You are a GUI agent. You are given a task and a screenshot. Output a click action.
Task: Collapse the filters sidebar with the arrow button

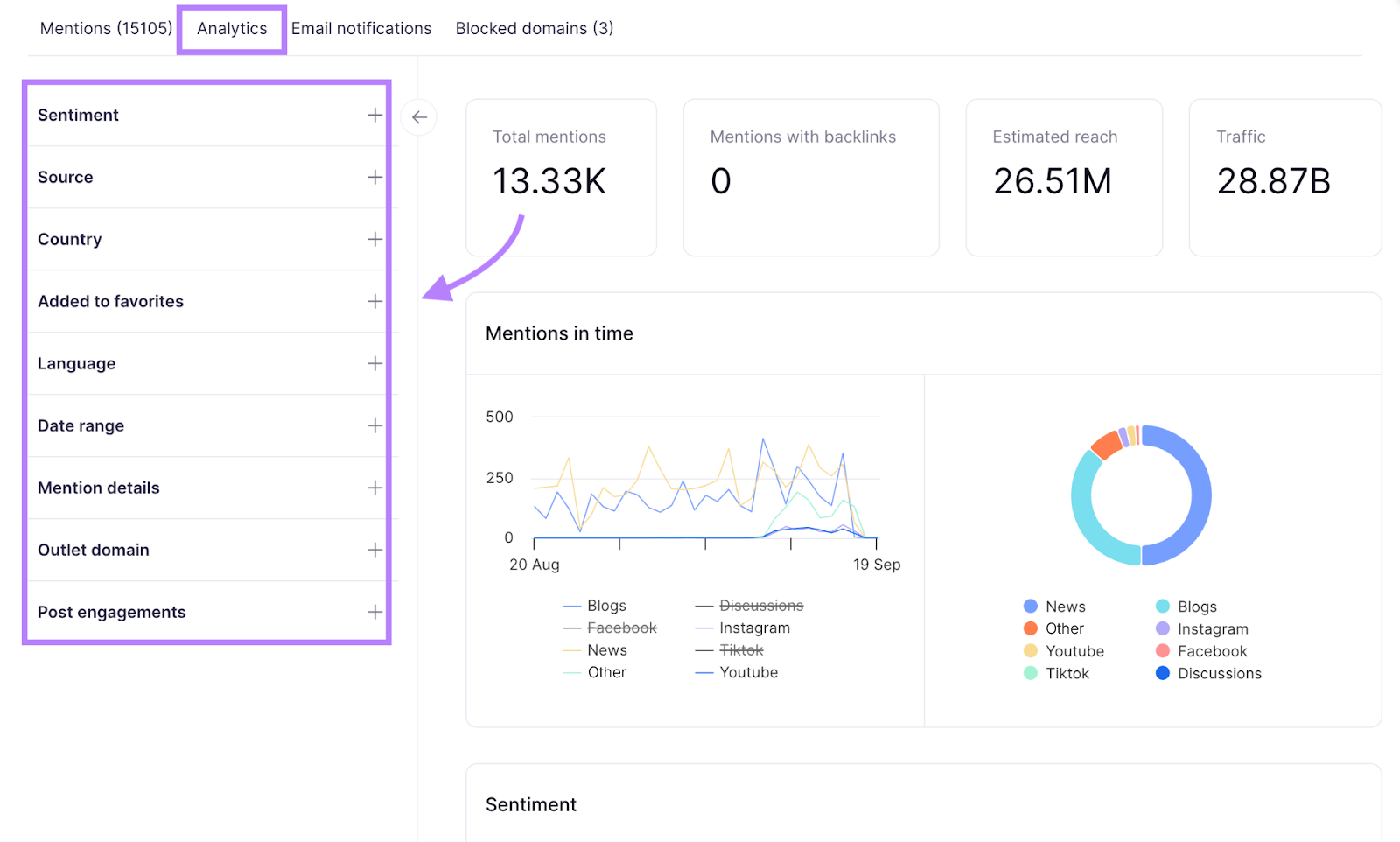coord(419,116)
